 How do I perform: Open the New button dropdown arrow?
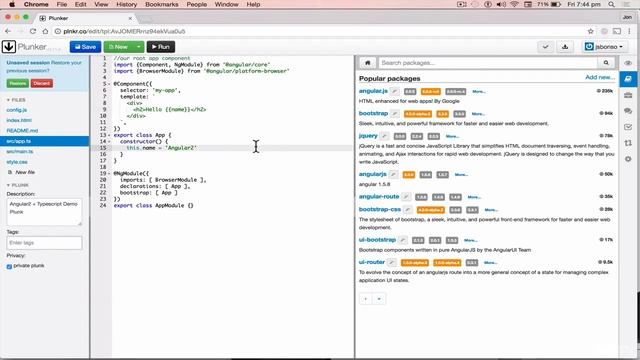(x=139, y=47)
